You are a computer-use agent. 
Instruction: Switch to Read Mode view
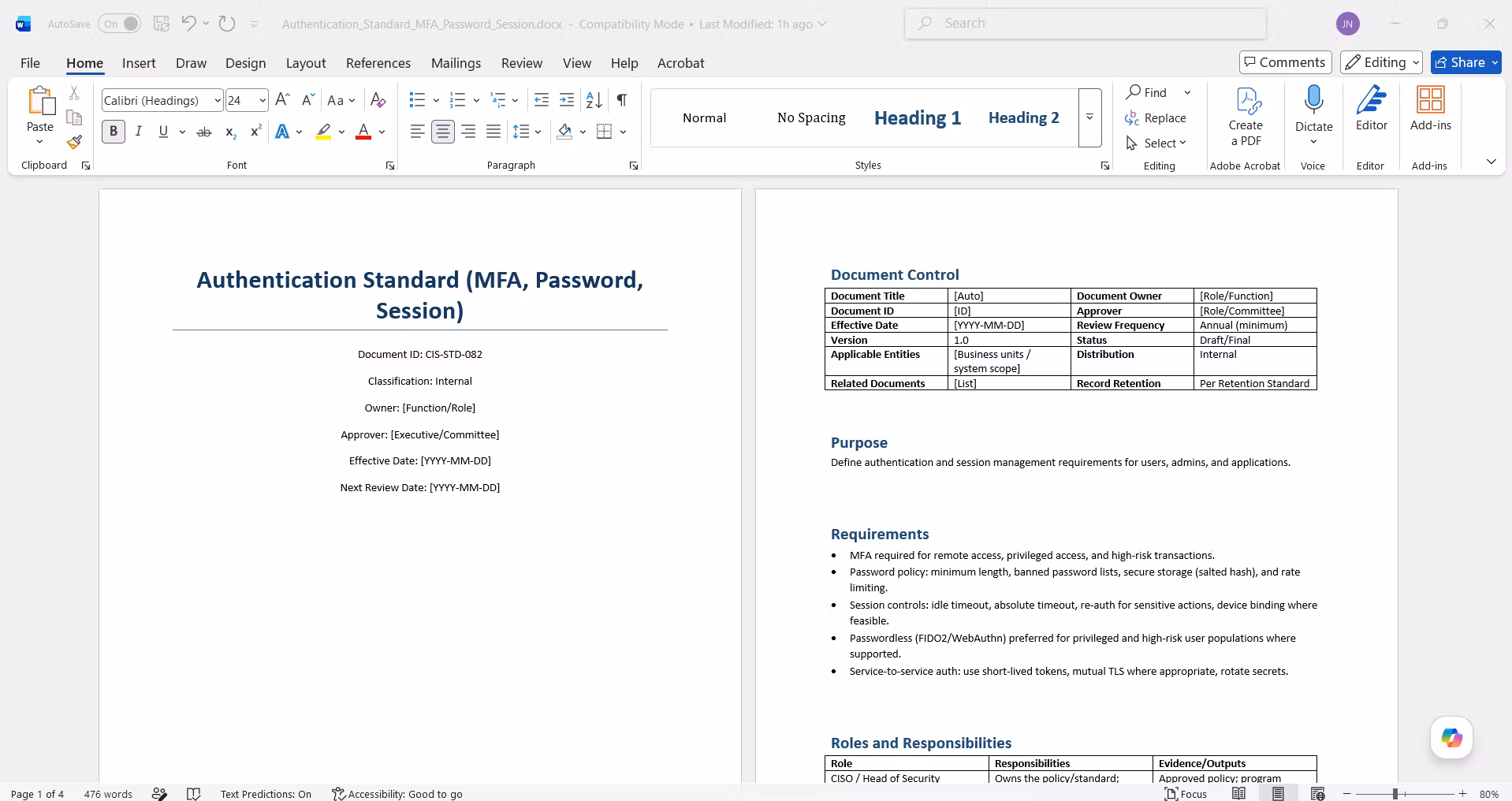pyautogui.click(x=1239, y=794)
